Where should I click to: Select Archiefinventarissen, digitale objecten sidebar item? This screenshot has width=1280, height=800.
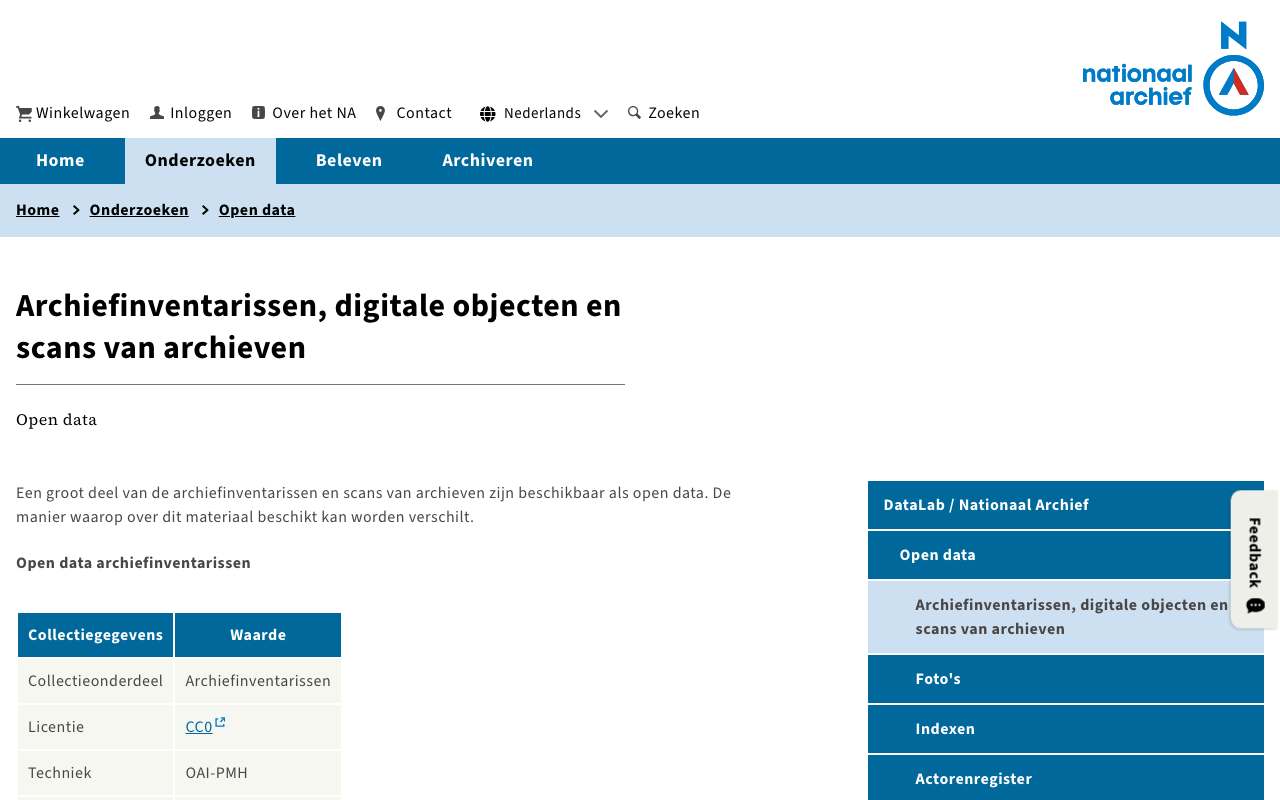1066,617
